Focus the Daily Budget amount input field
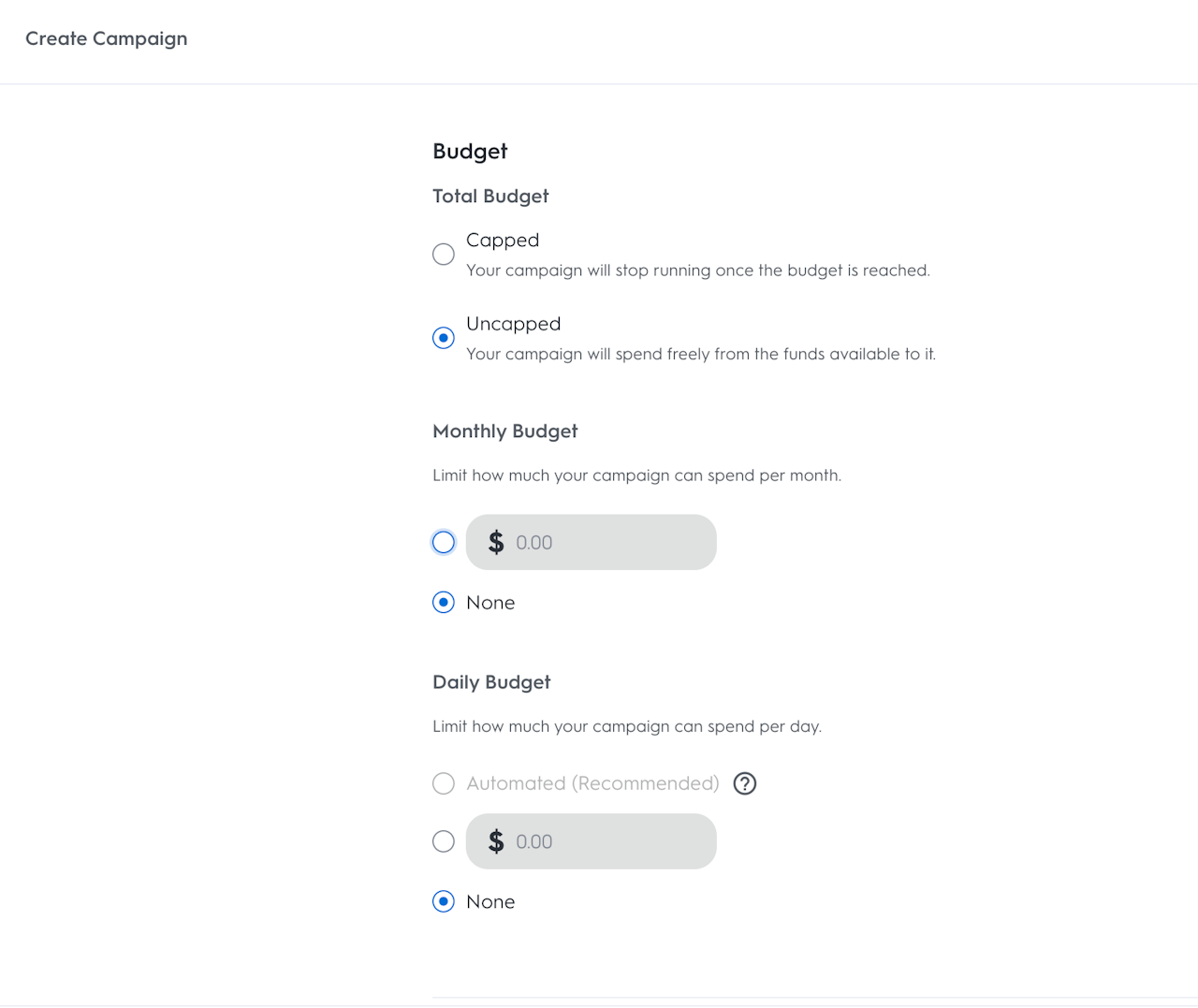1198x1008 pixels. pos(608,841)
